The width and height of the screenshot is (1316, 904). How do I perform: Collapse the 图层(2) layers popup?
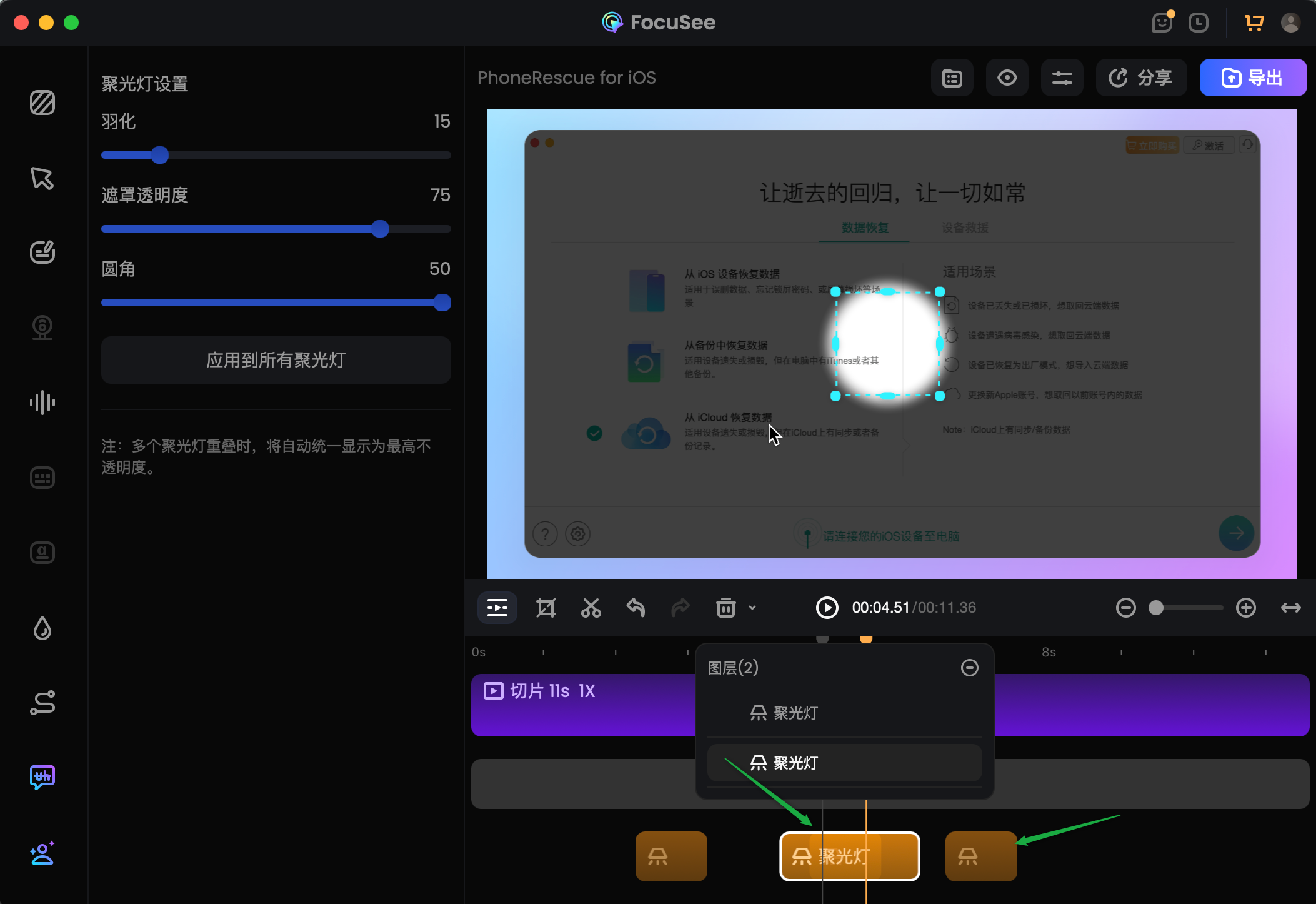(x=969, y=668)
